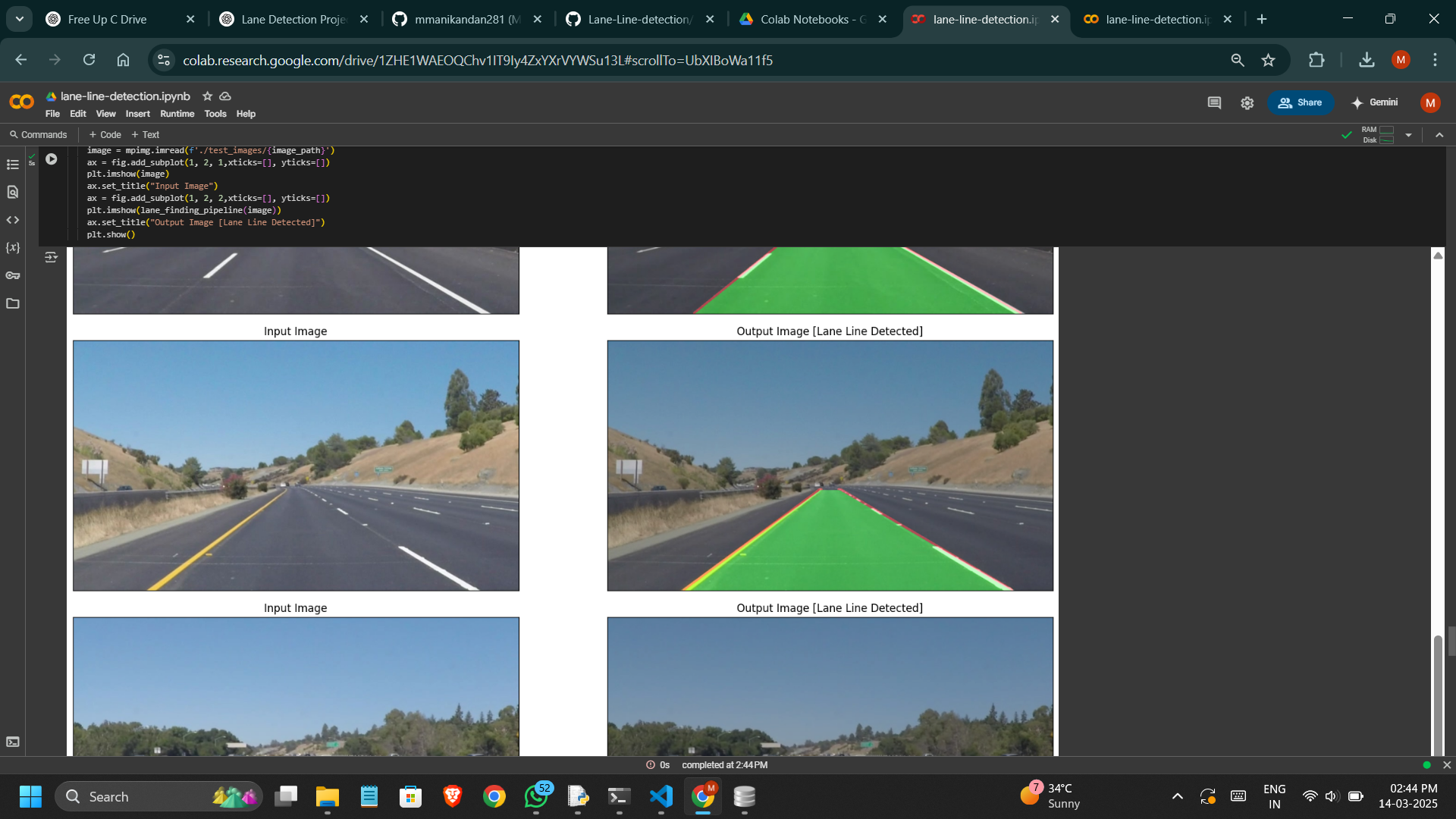Open the files folder sidebar icon
This screenshot has width=1456, height=819.
[13, 303]
